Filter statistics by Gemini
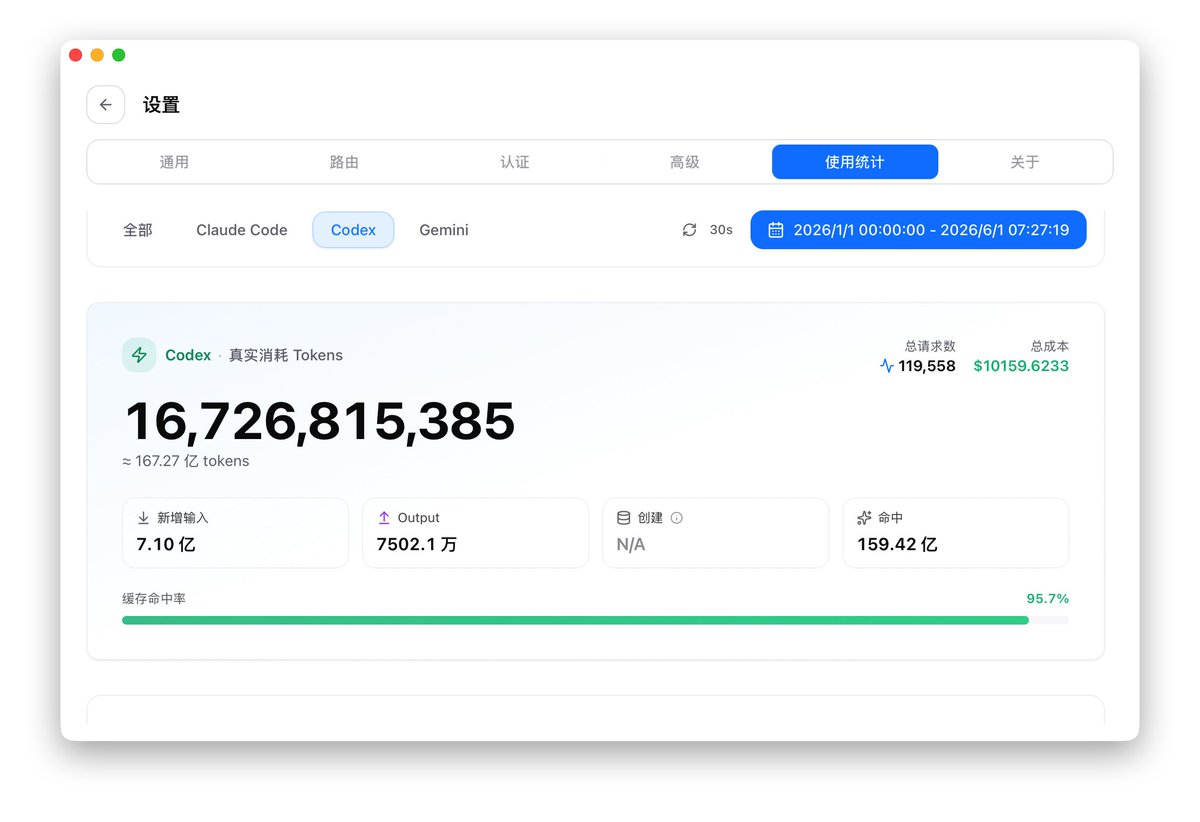Screen dimensions: 1200x822 pos(444,230)
